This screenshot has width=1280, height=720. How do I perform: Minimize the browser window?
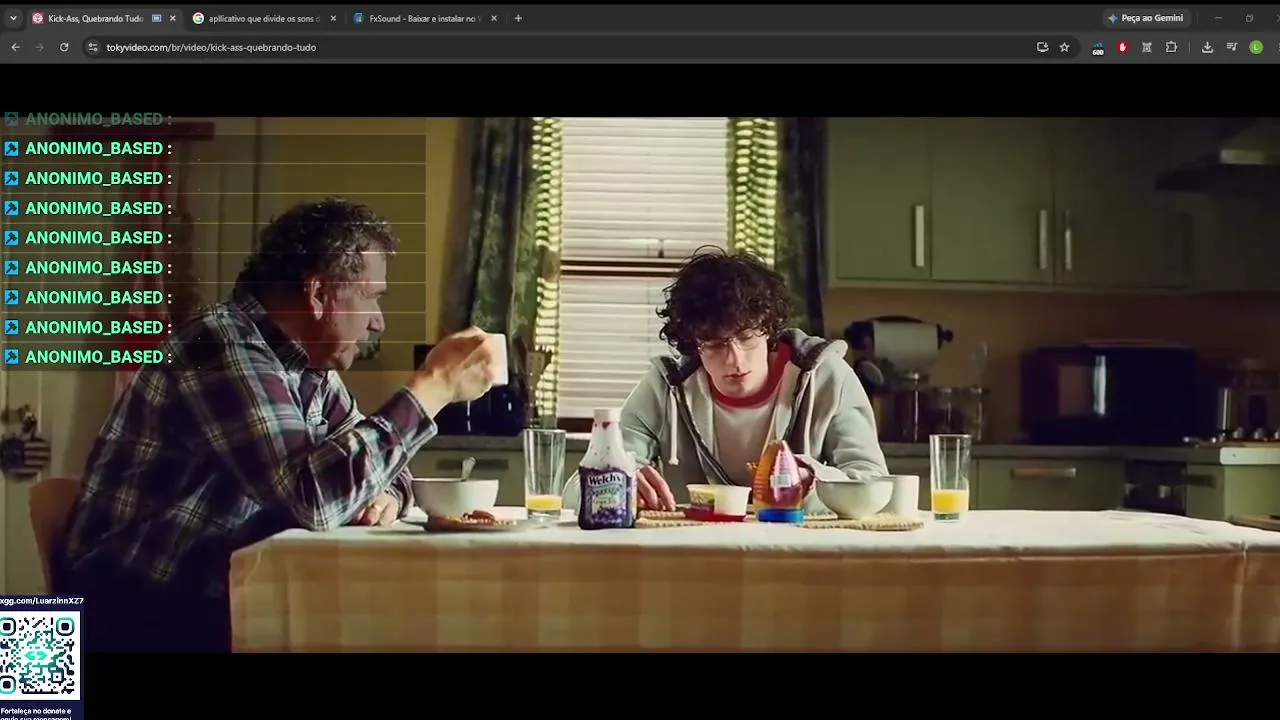1218,18
